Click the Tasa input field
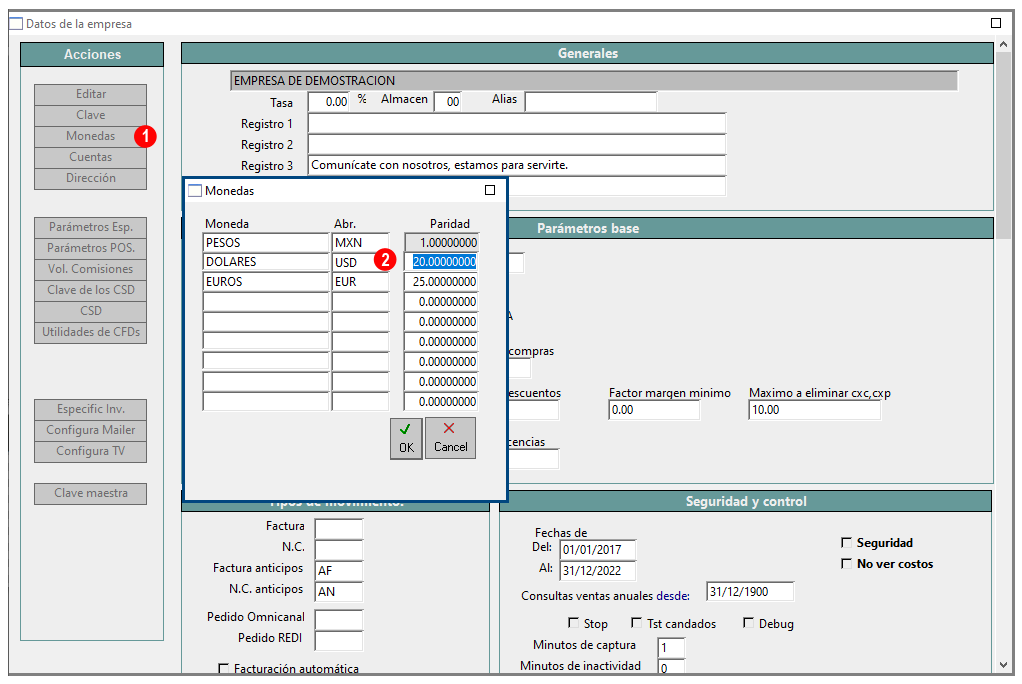 329,102
